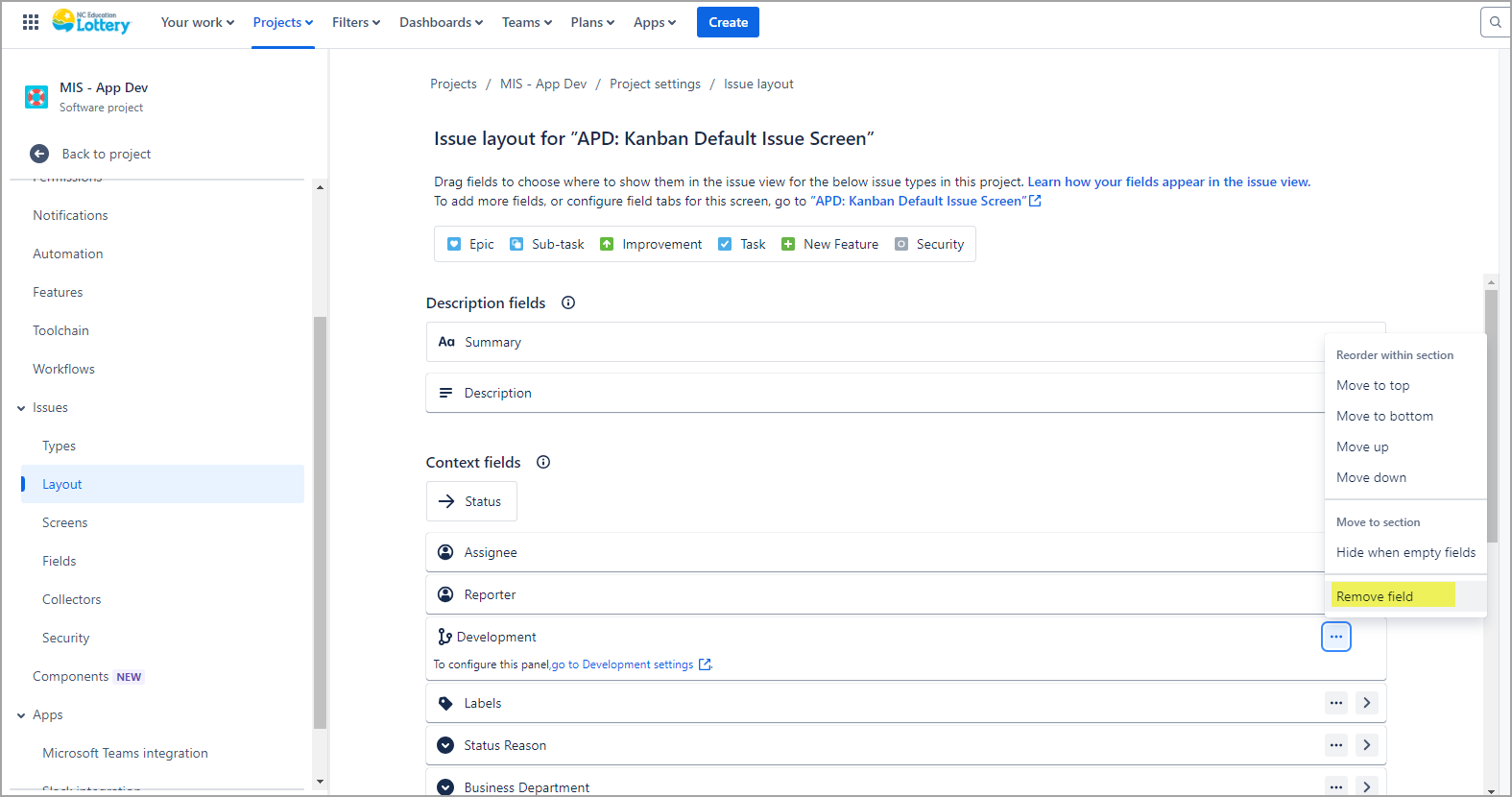The height and width of the screenshot is (797, 1512).
Task: Click the Improvement issue type icon
Action: (x=607, y=244)
